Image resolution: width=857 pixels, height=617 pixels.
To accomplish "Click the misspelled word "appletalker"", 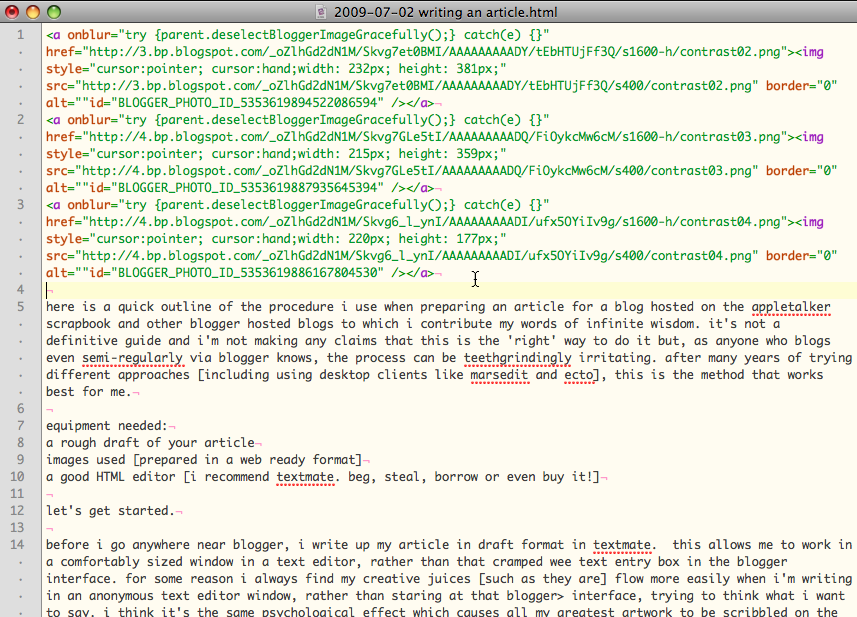I will coord(791,307).
